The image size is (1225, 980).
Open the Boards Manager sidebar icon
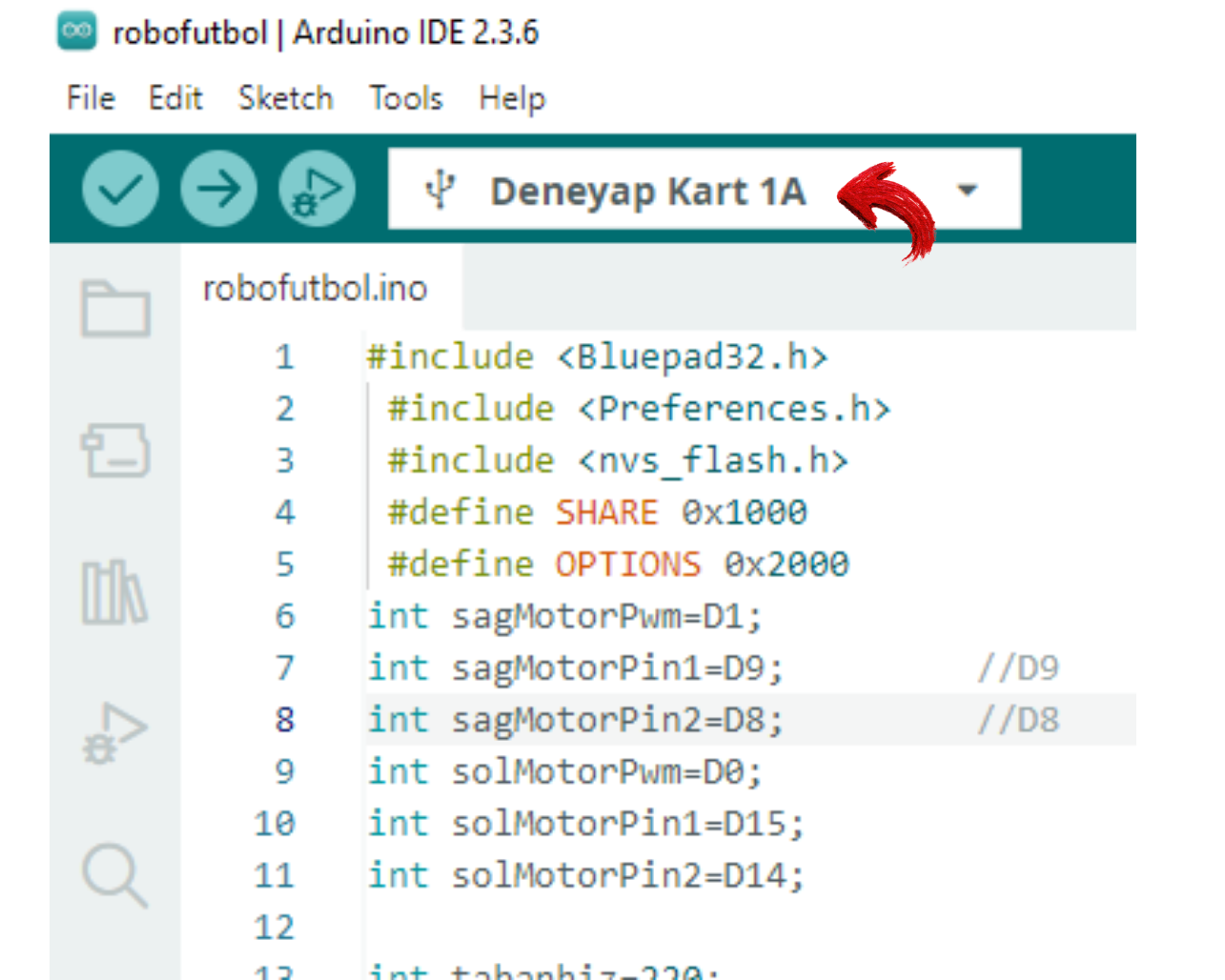tap(115, 450)
